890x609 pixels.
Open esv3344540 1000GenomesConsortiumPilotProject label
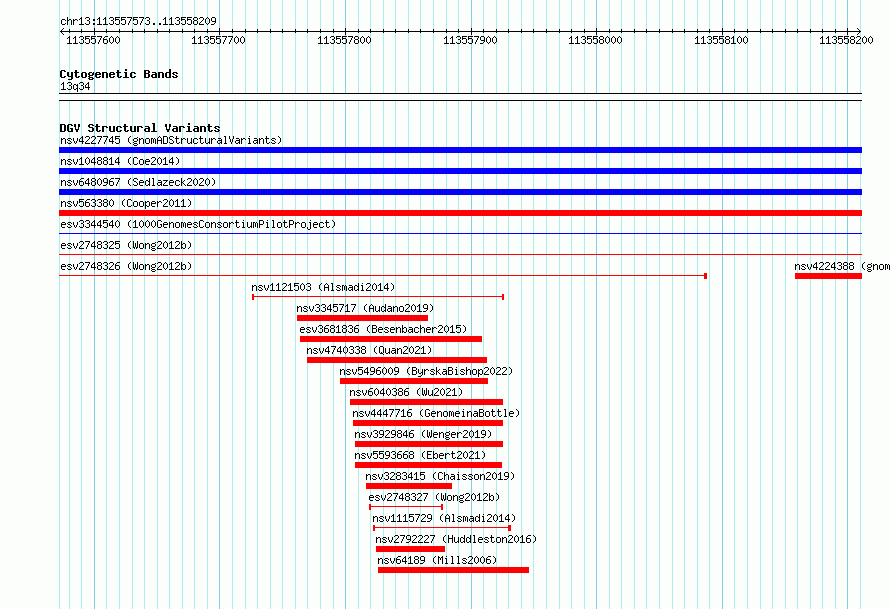pos(198,224)
